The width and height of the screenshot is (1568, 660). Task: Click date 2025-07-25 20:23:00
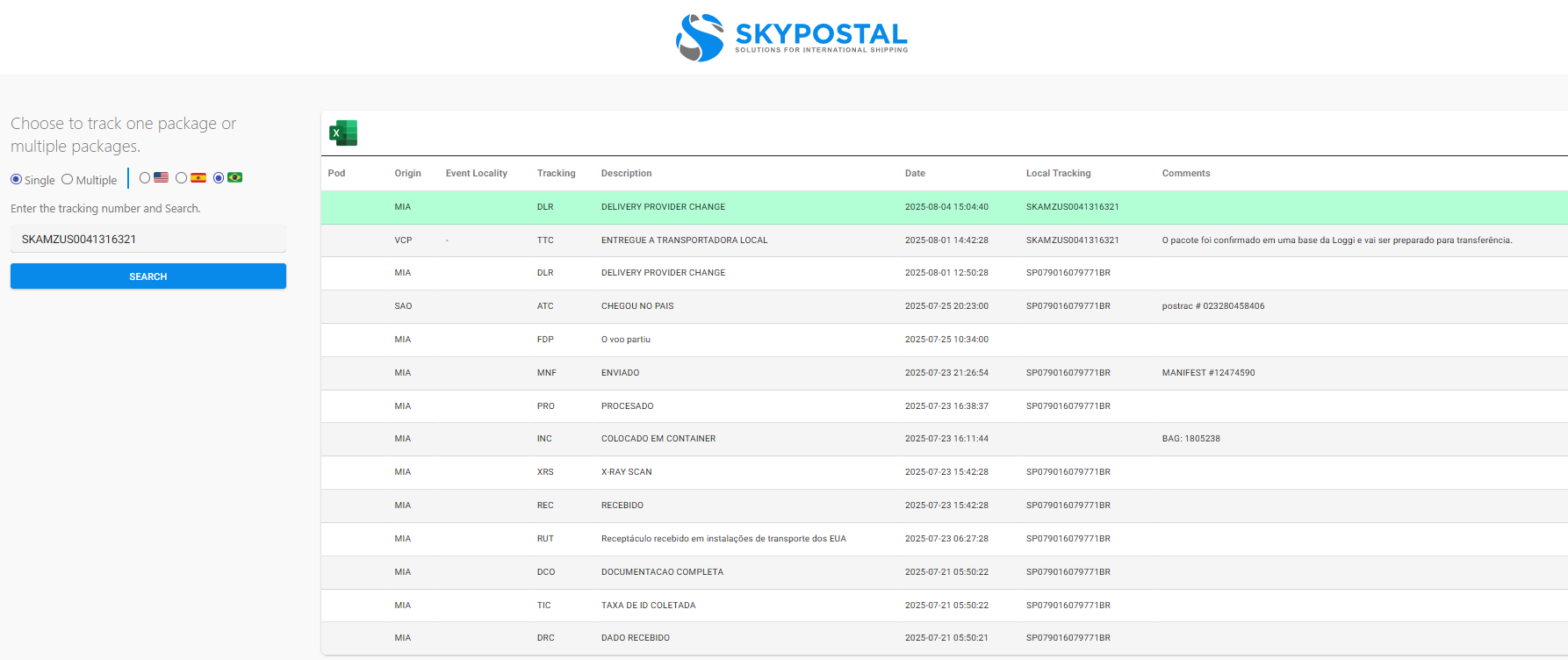click(x=946, y=306)
